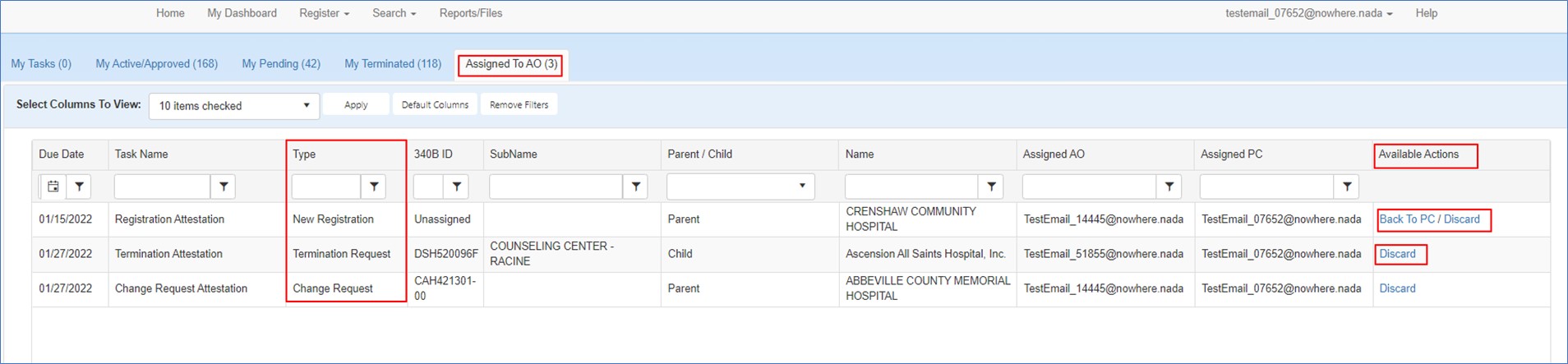Focus the Task Name filter text field
Screen dimensions: 1568x364
point(163,187)
